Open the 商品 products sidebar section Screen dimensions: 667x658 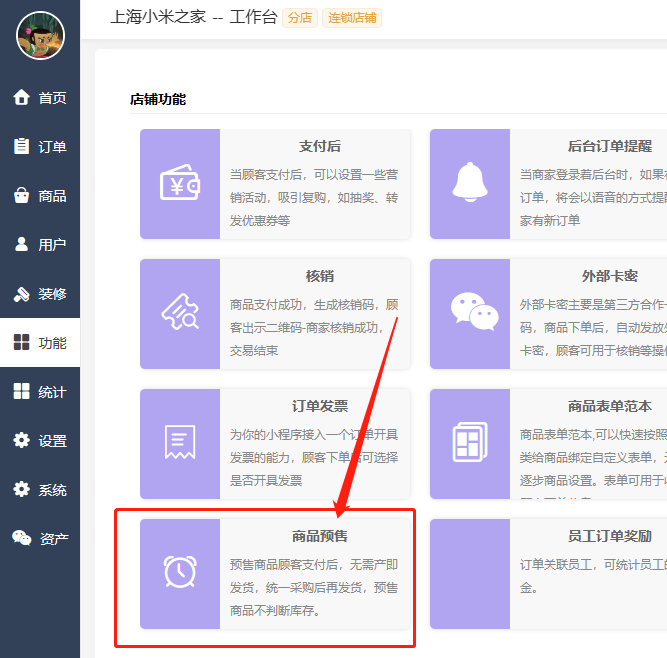40,196
